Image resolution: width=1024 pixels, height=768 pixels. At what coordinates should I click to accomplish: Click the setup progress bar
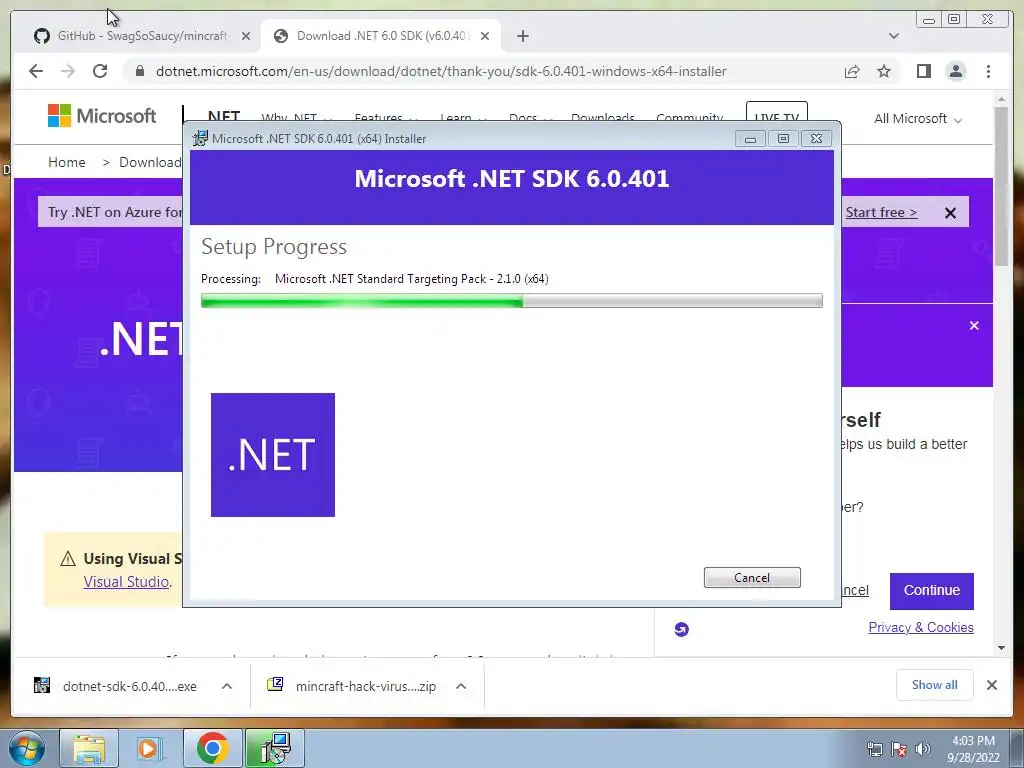click(511, 300)
